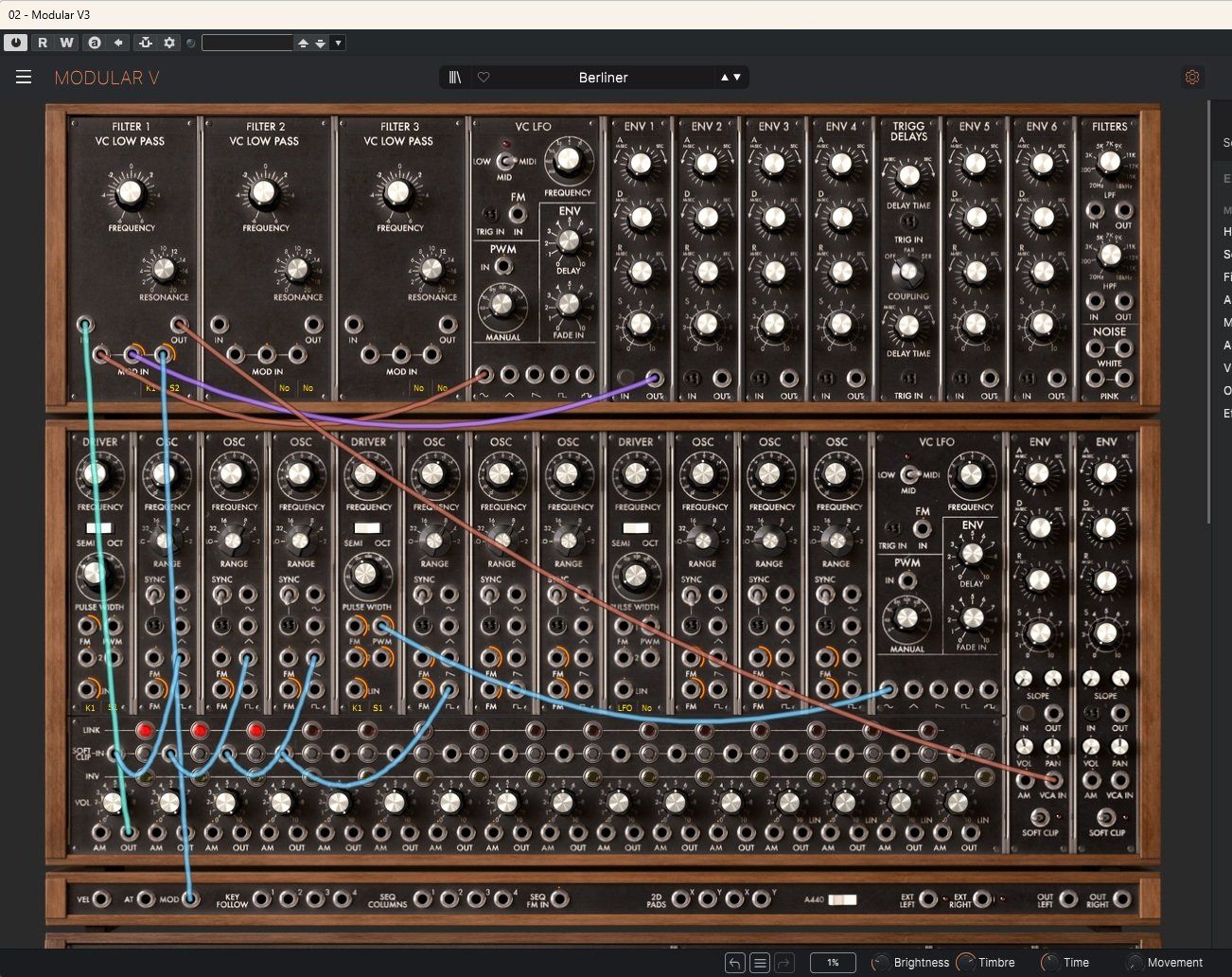Toggle first red mixer LINK button

[144, 730]
